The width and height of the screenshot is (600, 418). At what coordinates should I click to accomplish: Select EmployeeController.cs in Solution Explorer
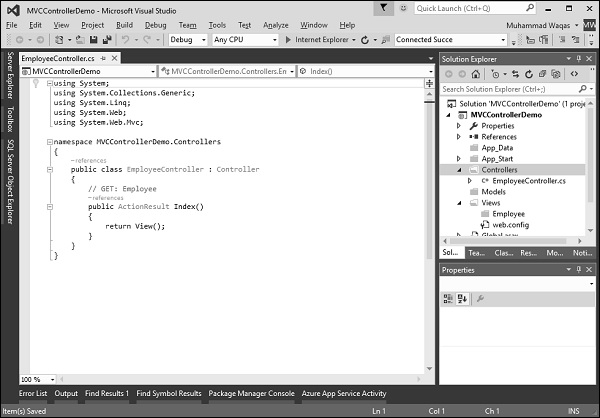click(x=529, y=181)
